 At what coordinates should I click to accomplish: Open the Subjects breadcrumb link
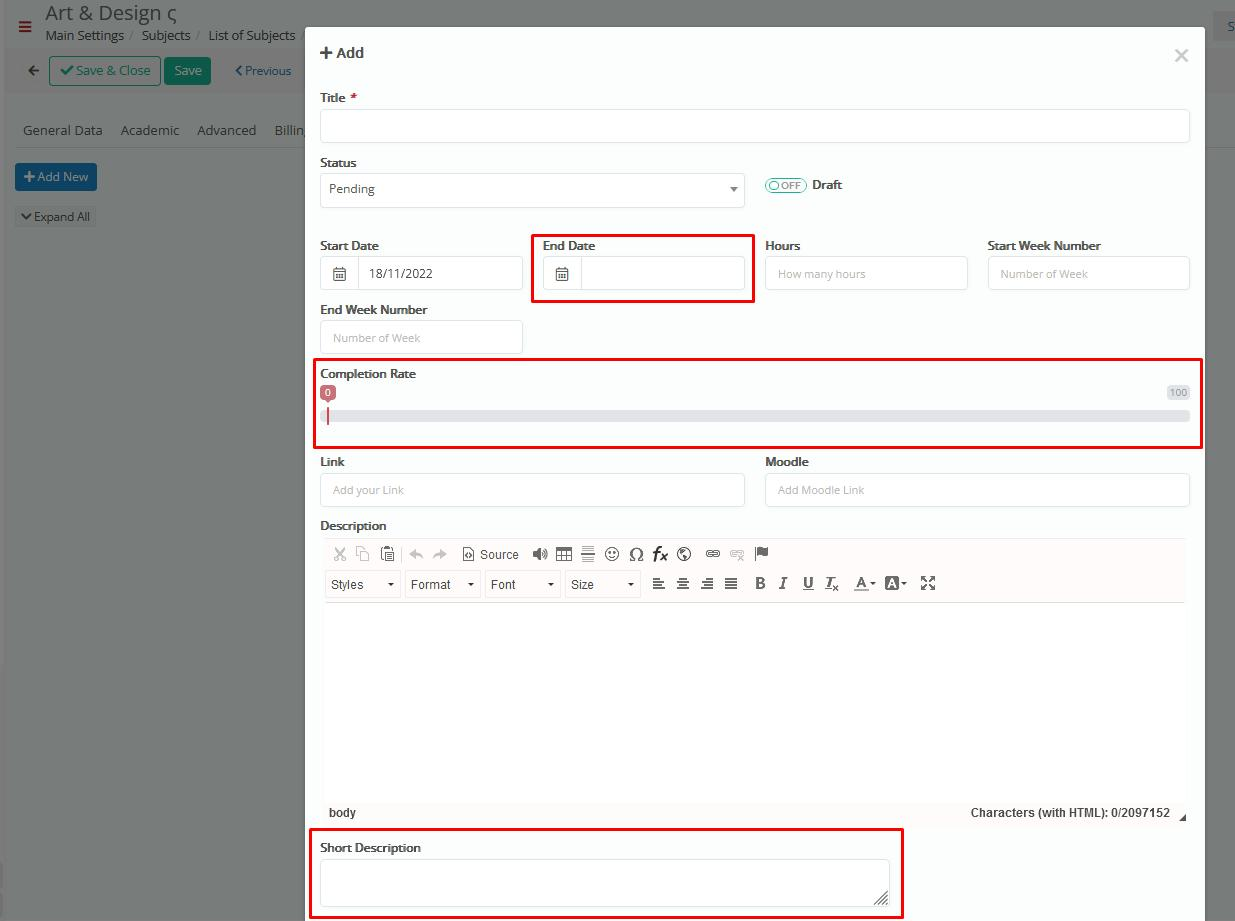tap(166, 35)
